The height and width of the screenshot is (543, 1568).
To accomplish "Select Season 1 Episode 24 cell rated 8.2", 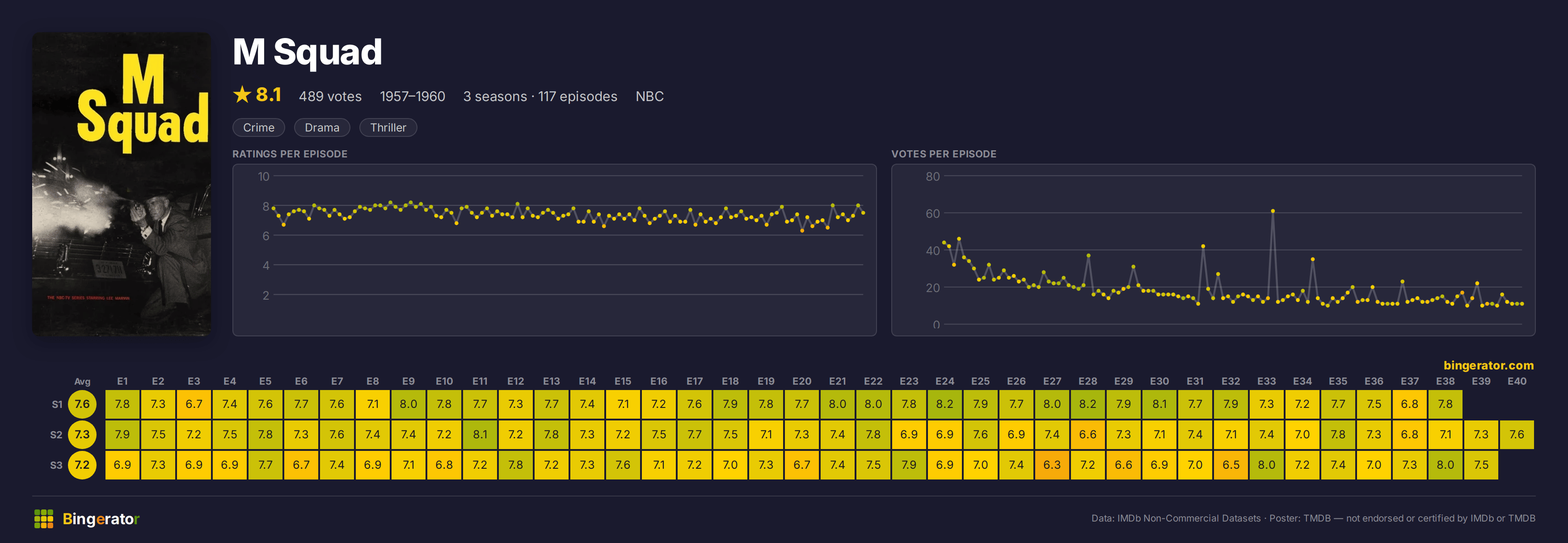I will pos(945,404).
